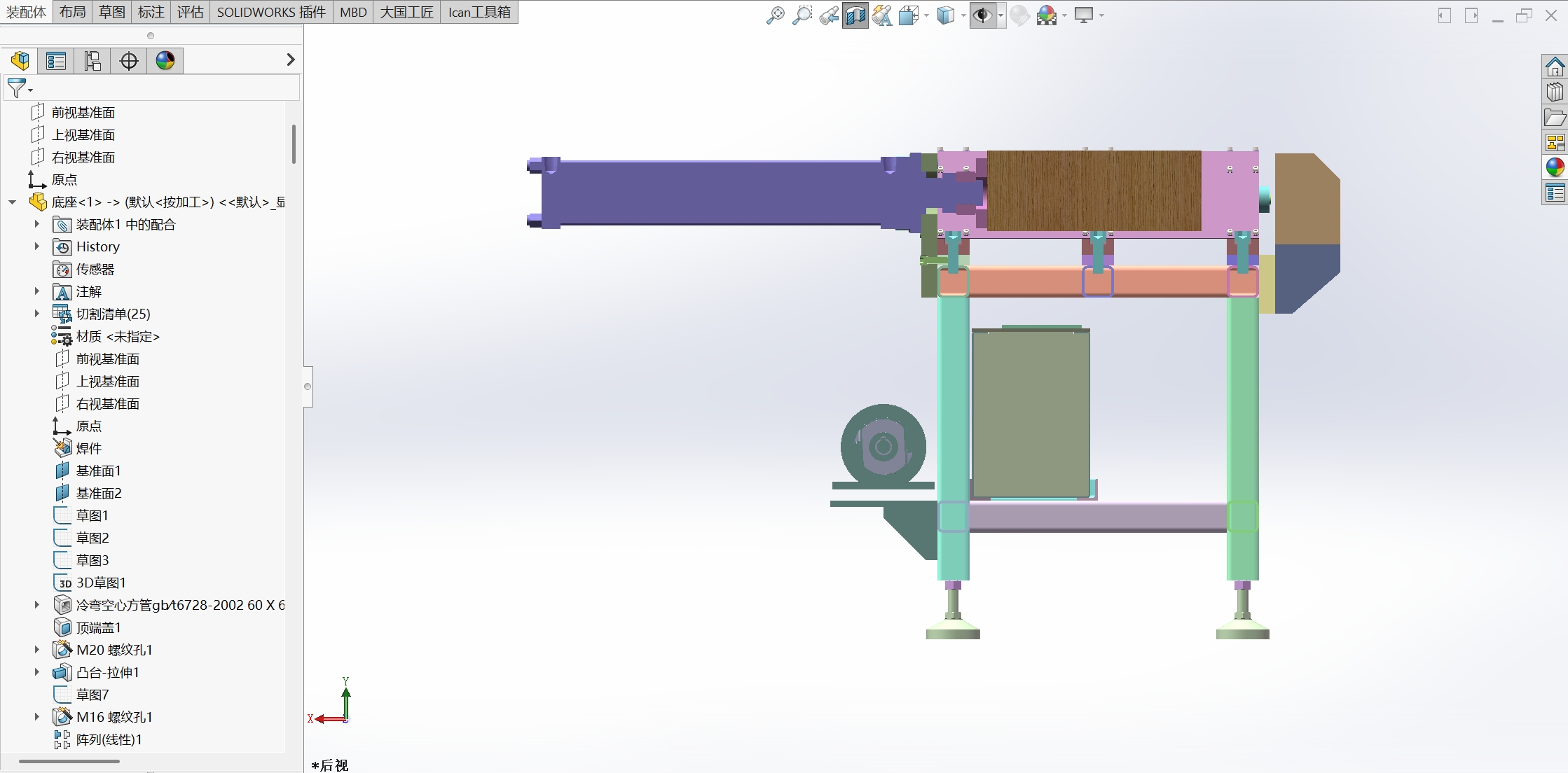Select 焊件 feature in the tree
1568x773 pixels.
89,448
